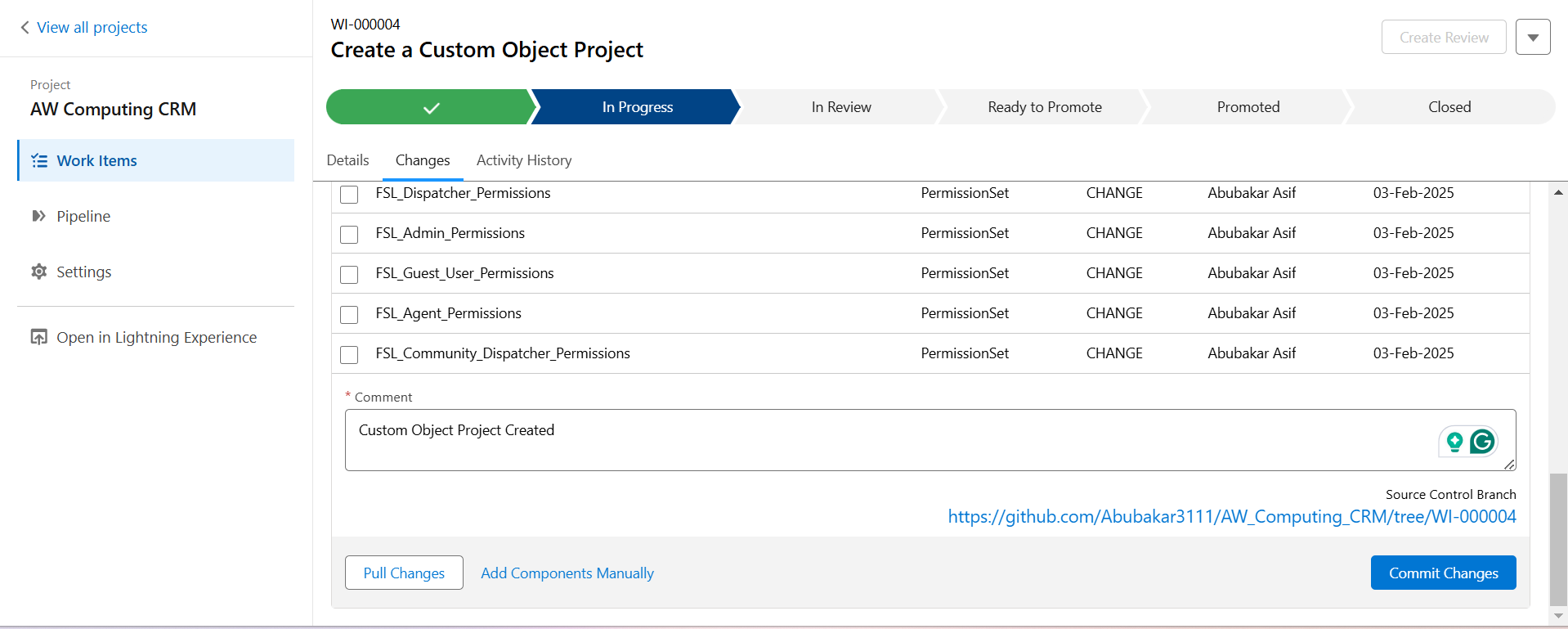Click the completed checkmark stage in path

pos(431,107)
